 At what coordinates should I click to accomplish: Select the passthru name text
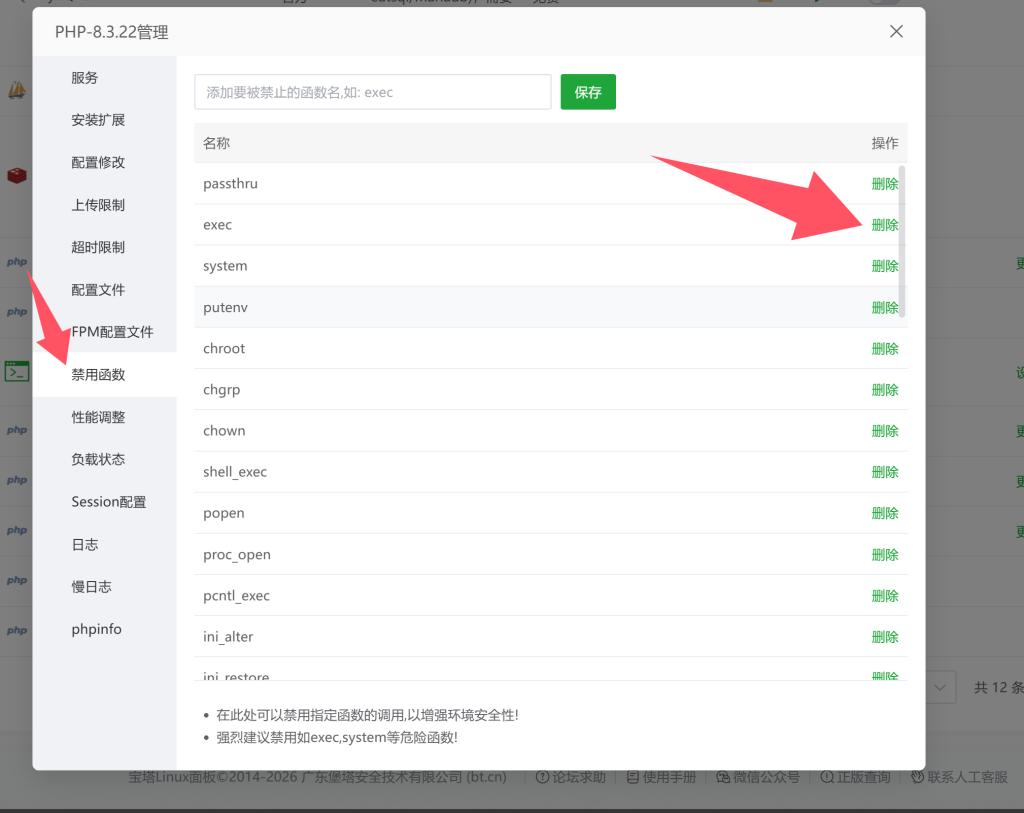[x=231, y=184]
